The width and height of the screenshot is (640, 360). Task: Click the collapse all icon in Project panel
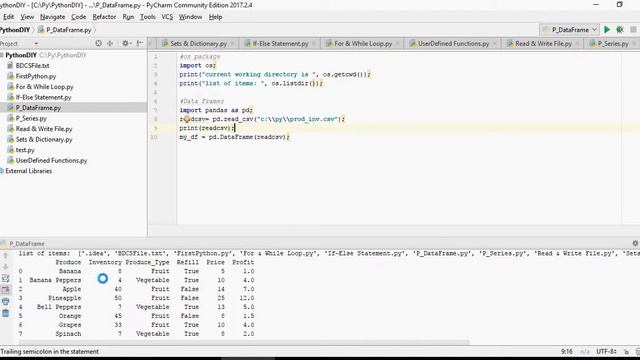click(110, 43)
